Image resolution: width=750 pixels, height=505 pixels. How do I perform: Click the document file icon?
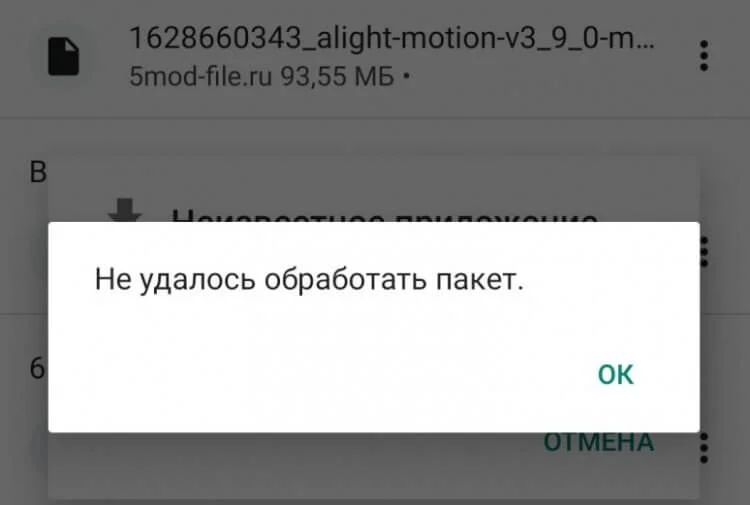[64, 57]
